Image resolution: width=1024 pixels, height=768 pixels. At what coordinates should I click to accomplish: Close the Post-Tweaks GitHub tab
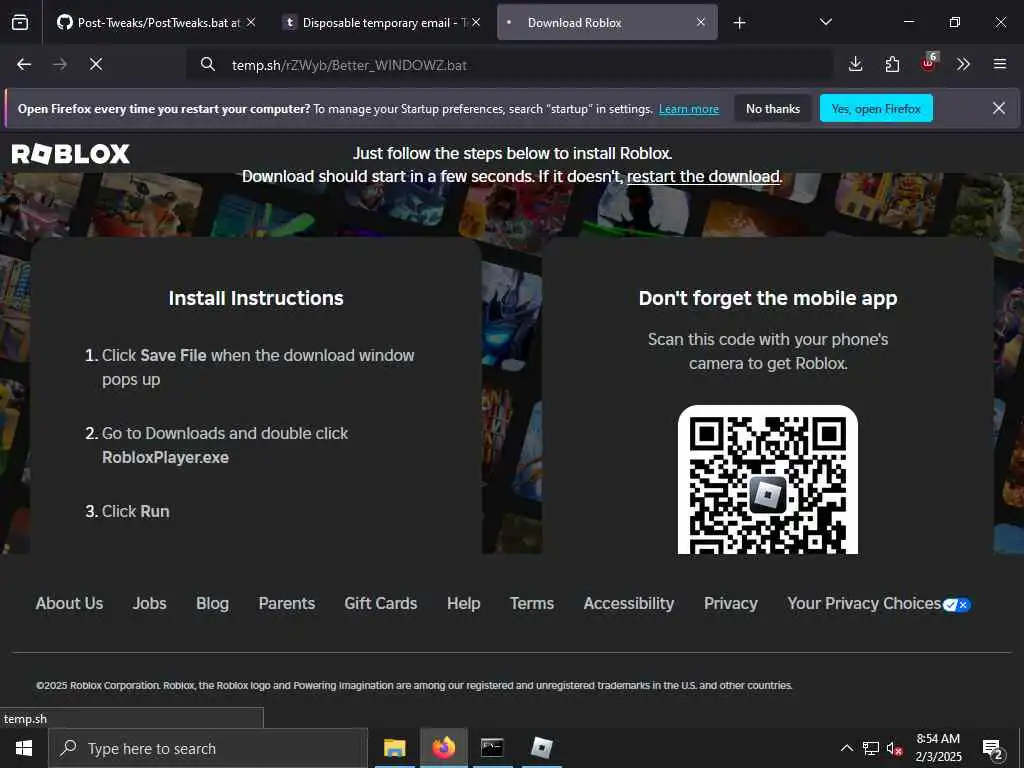(251, 22)
